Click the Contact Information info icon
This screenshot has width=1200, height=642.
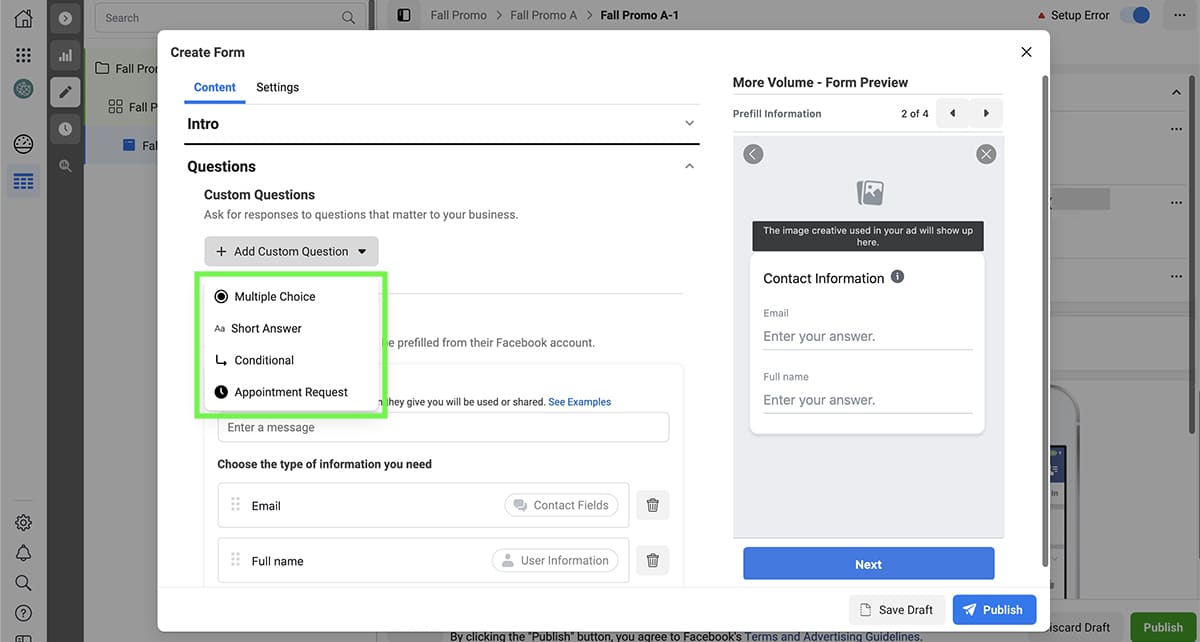point(897,277)
